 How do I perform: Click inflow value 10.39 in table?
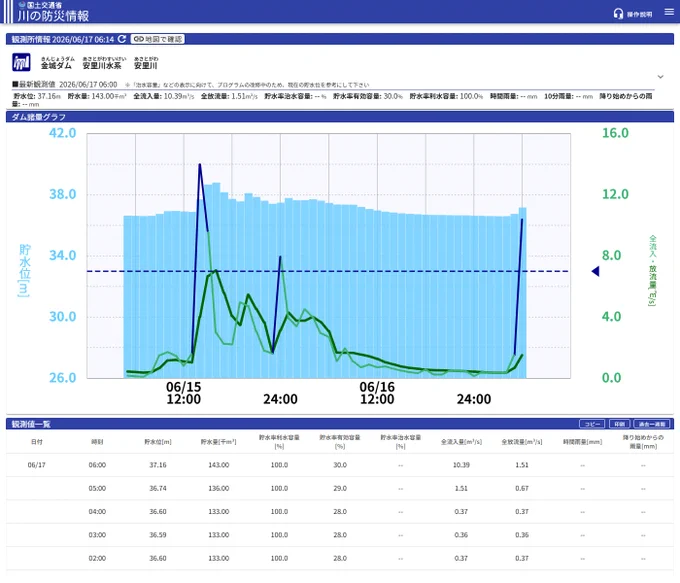tap(461, 465)
